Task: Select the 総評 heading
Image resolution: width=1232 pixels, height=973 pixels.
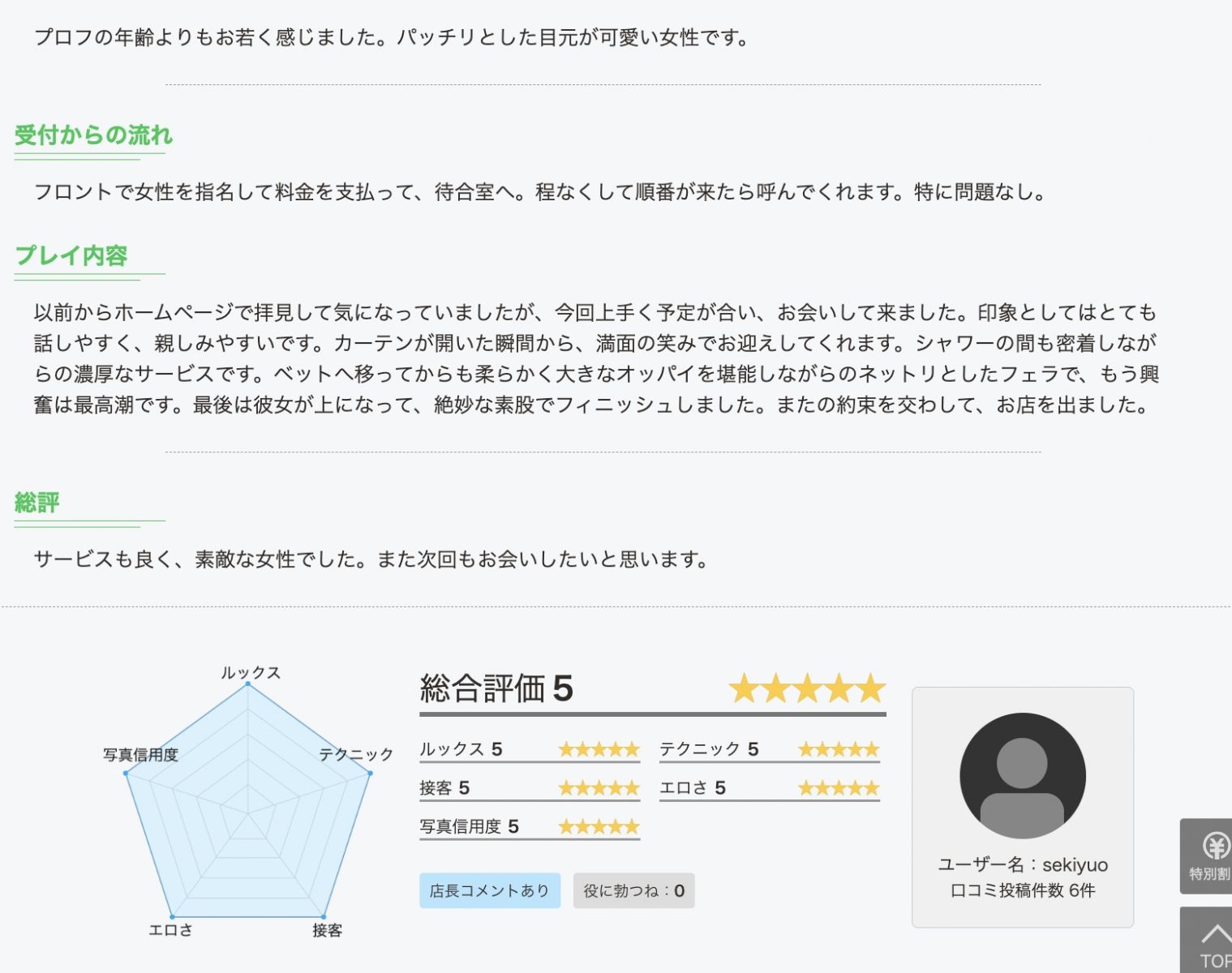Action: [37, 502]
